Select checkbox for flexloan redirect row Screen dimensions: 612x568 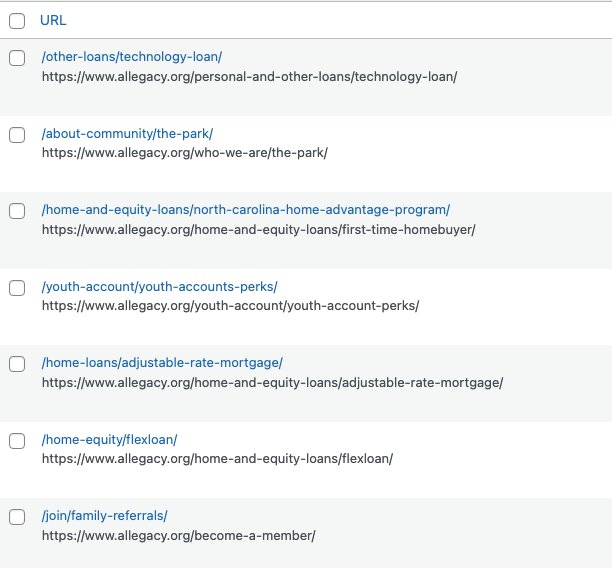[x=17, y=441]
